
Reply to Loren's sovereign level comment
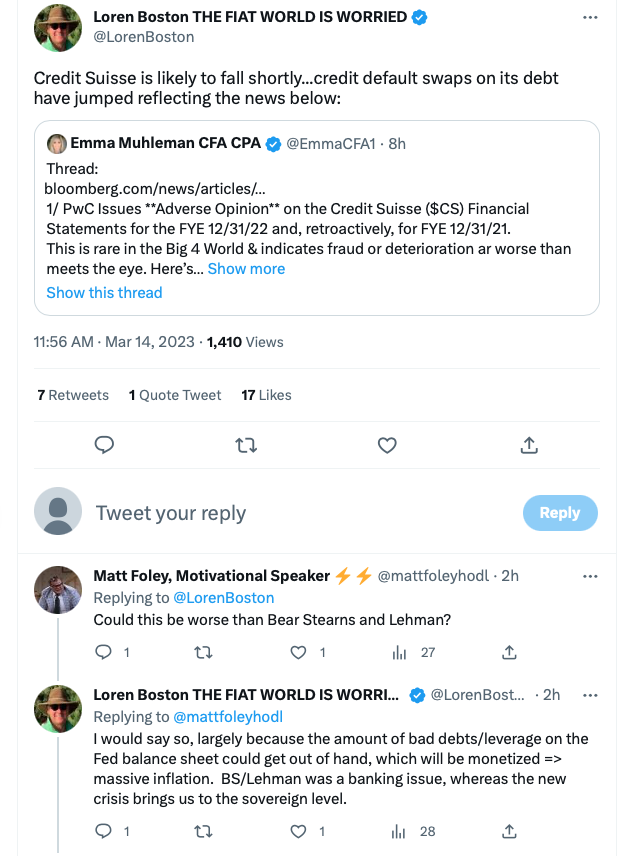pyautogui.click(x=103, y=831)
